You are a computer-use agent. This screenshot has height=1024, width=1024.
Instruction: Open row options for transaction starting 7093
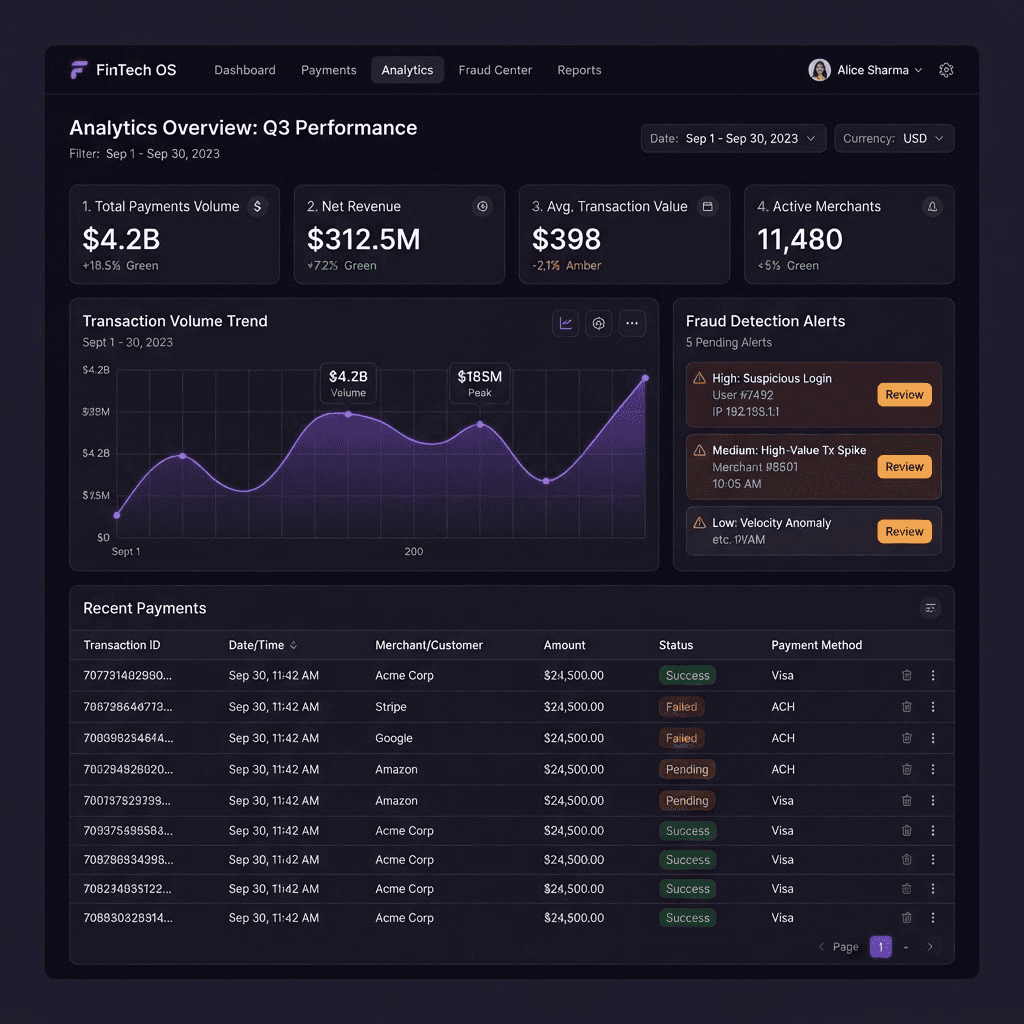[x=933, y=831]
